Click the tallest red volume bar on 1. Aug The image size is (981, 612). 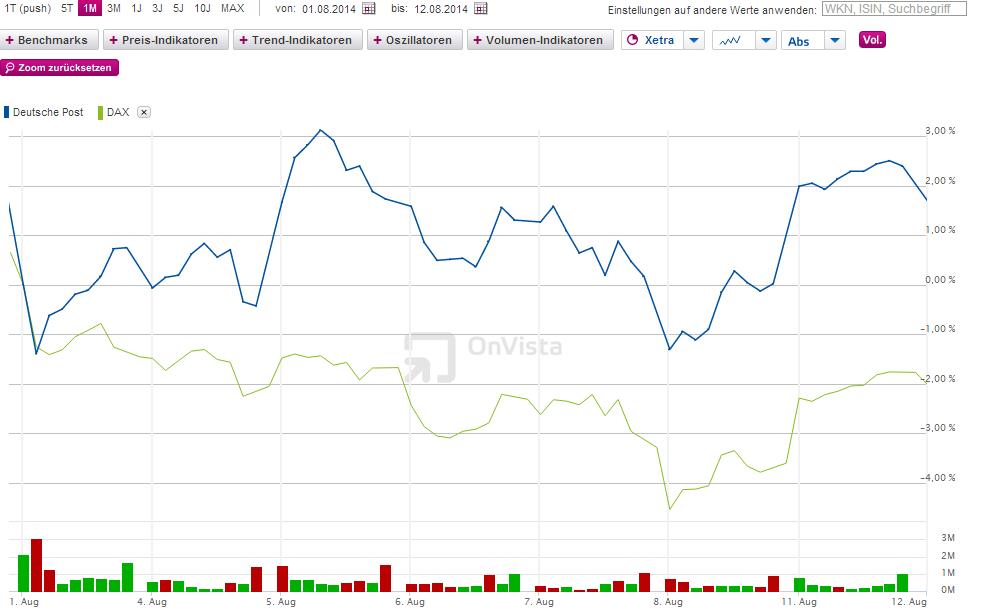pyautogui.click(x=36, y=565)
